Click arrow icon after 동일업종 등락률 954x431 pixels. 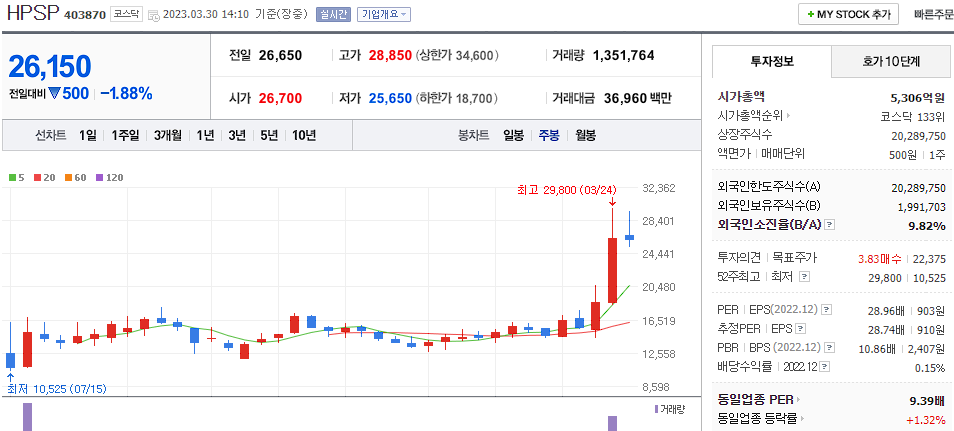click(x=803, y=419)
